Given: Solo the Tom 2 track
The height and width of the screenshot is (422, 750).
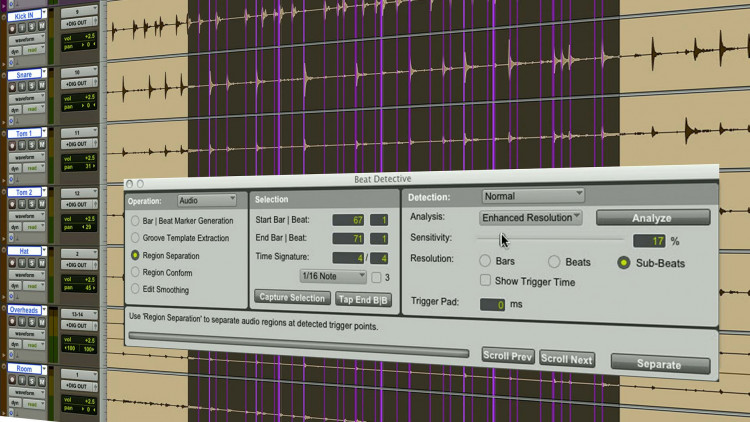Looking at the screenshot, I should (32, 204).
